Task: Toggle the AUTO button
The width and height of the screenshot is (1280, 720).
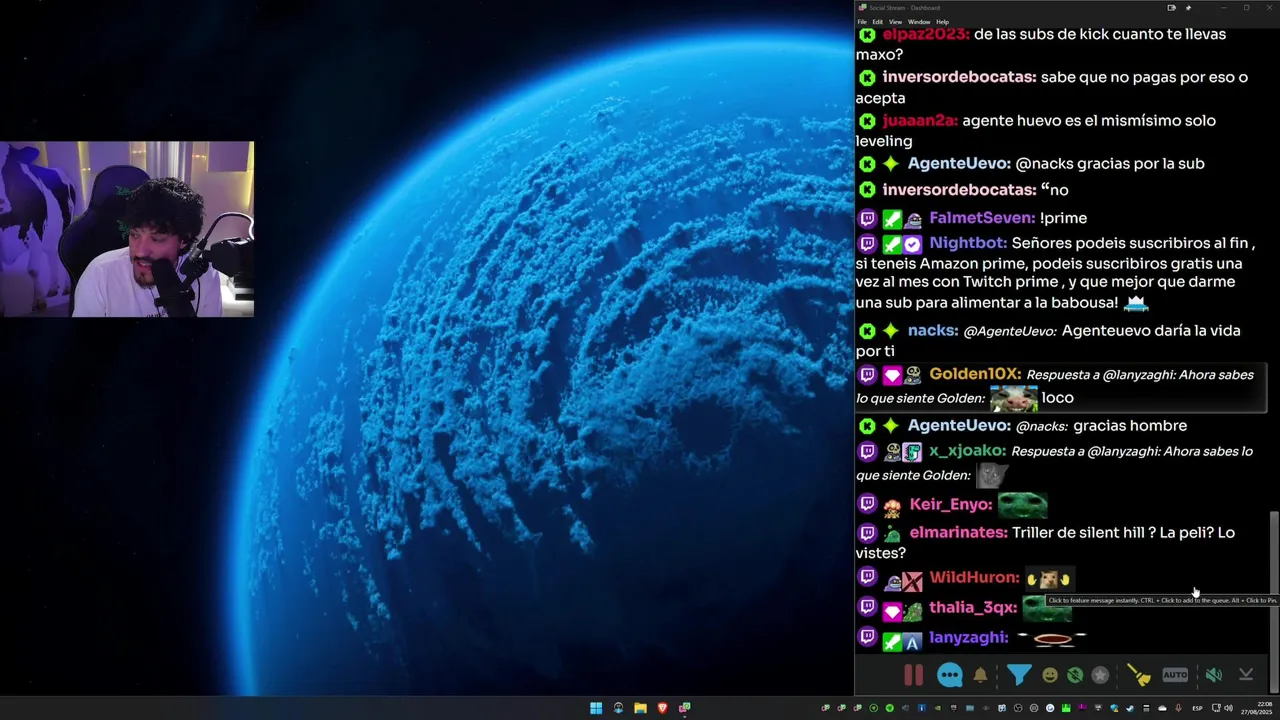Action: point(1175,675)
